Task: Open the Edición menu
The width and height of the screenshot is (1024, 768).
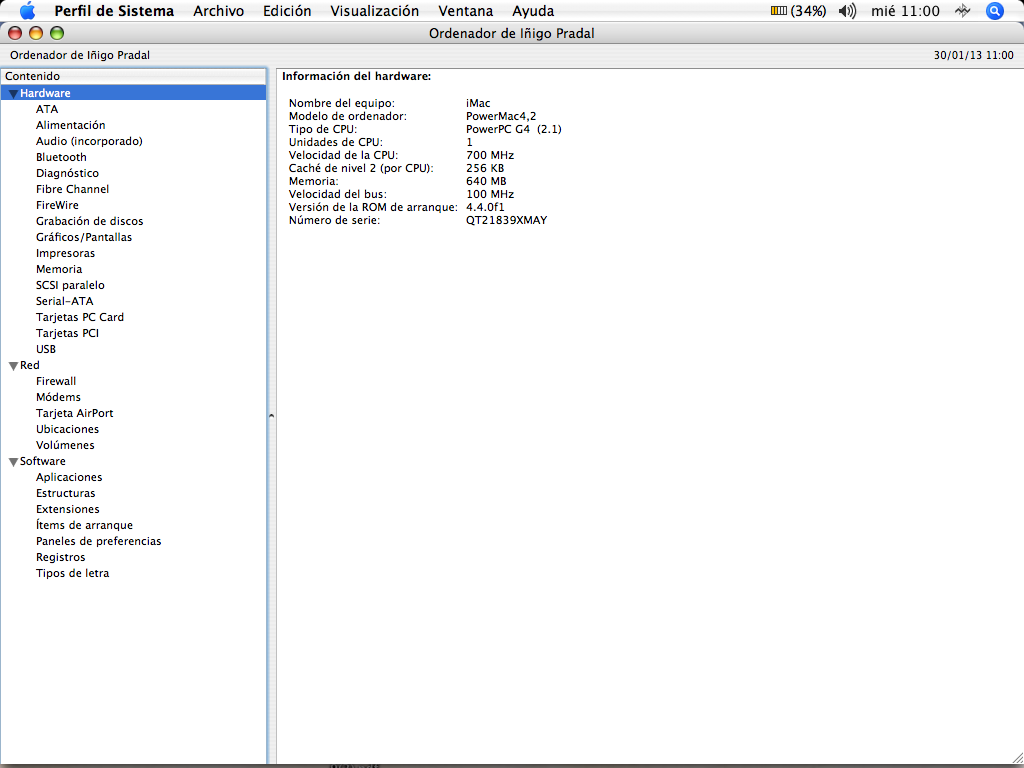Action: 287,11
